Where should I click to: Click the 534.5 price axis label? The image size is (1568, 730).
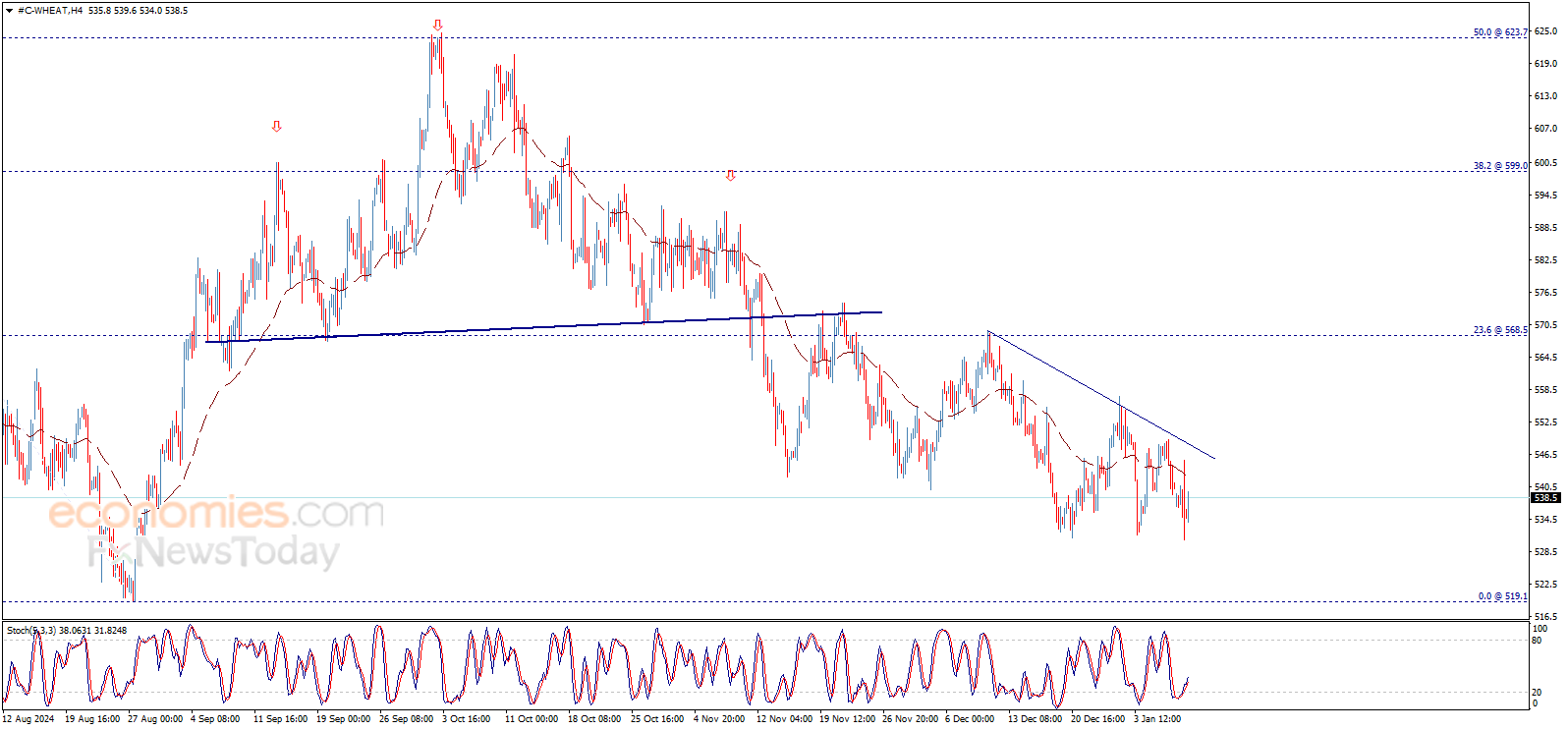[1545, 520]
